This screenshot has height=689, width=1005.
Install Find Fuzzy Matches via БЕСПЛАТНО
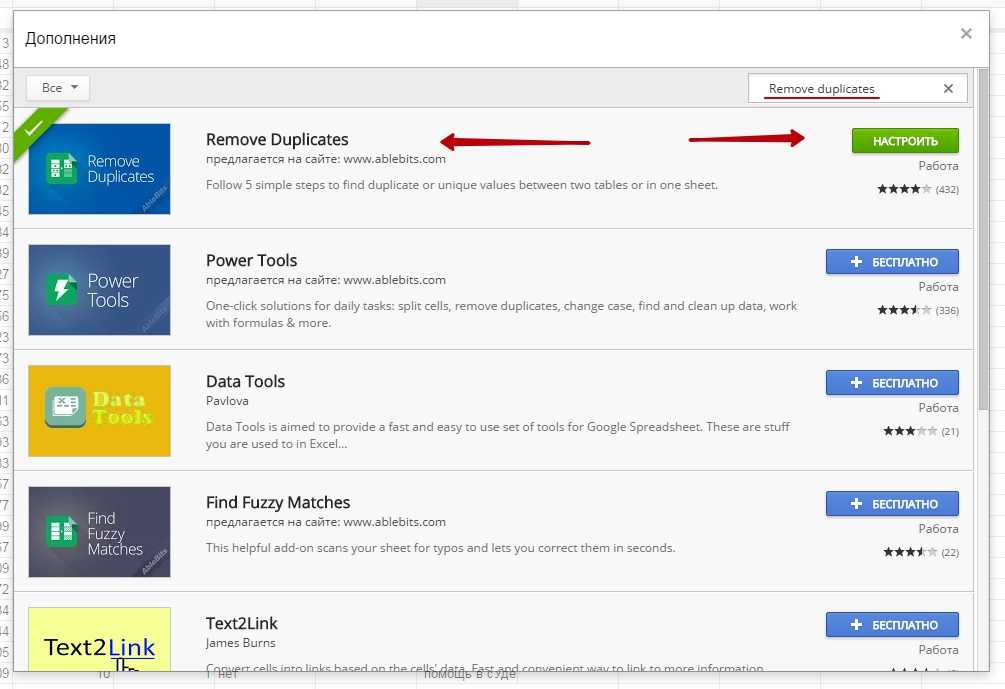pos(892,504)
